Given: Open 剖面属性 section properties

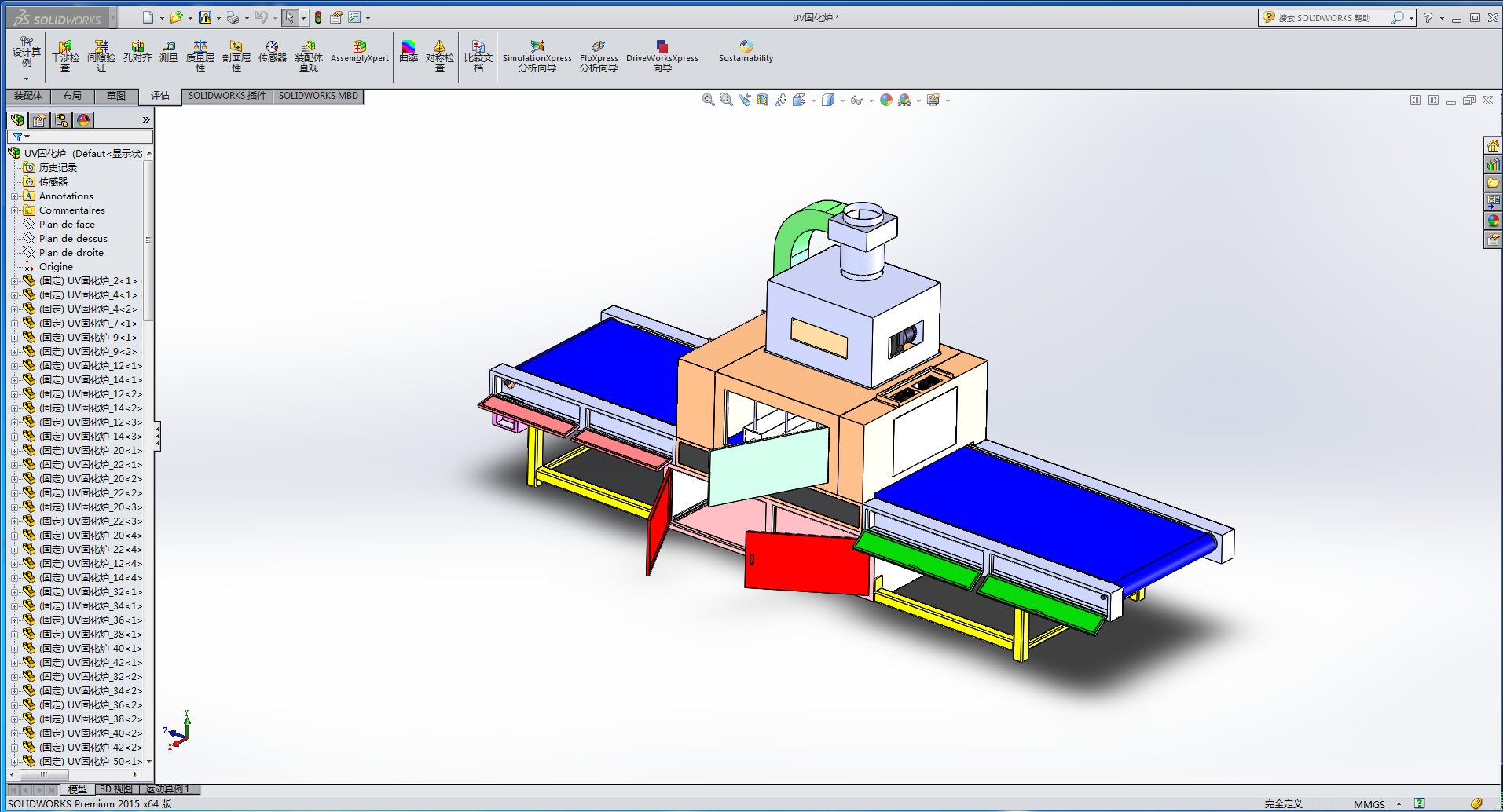Looking at the screenshot, I should tap(236, 57).
